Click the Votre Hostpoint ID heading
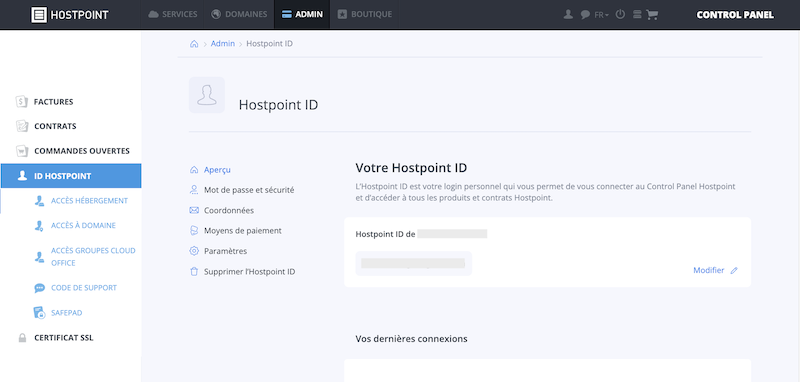 click(411, 167)
